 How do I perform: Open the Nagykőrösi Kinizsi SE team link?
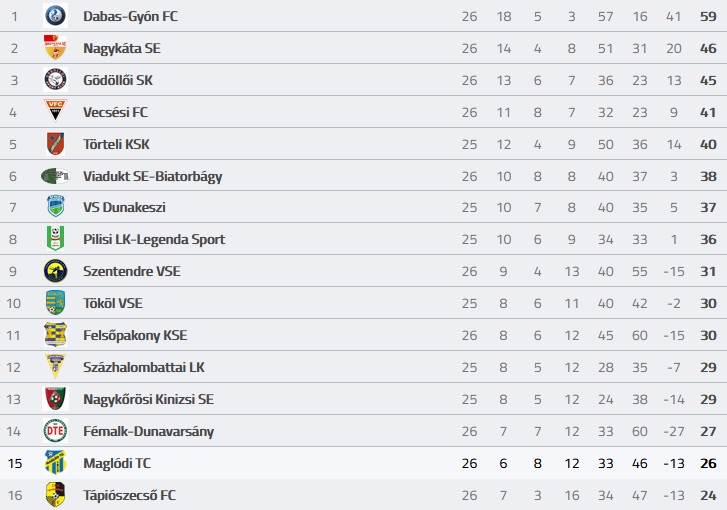[148, 399]
